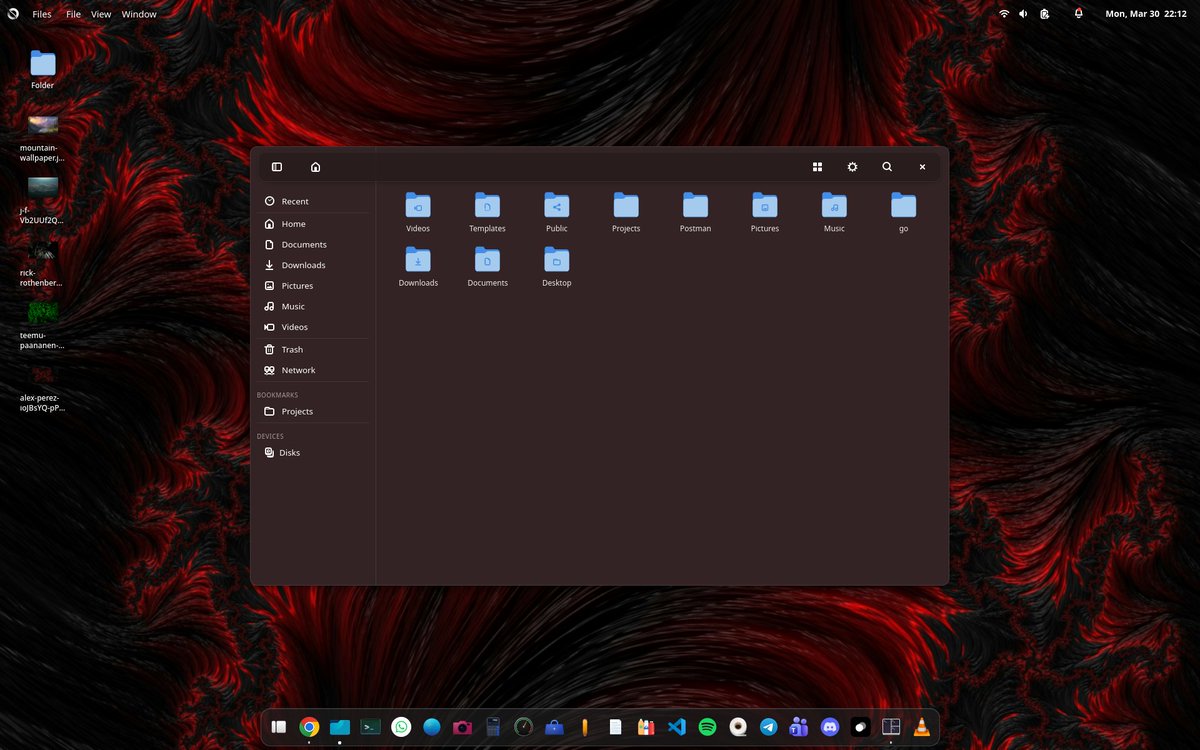Image resolution: width=1200 pixels, height=750 pixels.
Task: Start VLC media player from the dock
Action: click(921, 727)
